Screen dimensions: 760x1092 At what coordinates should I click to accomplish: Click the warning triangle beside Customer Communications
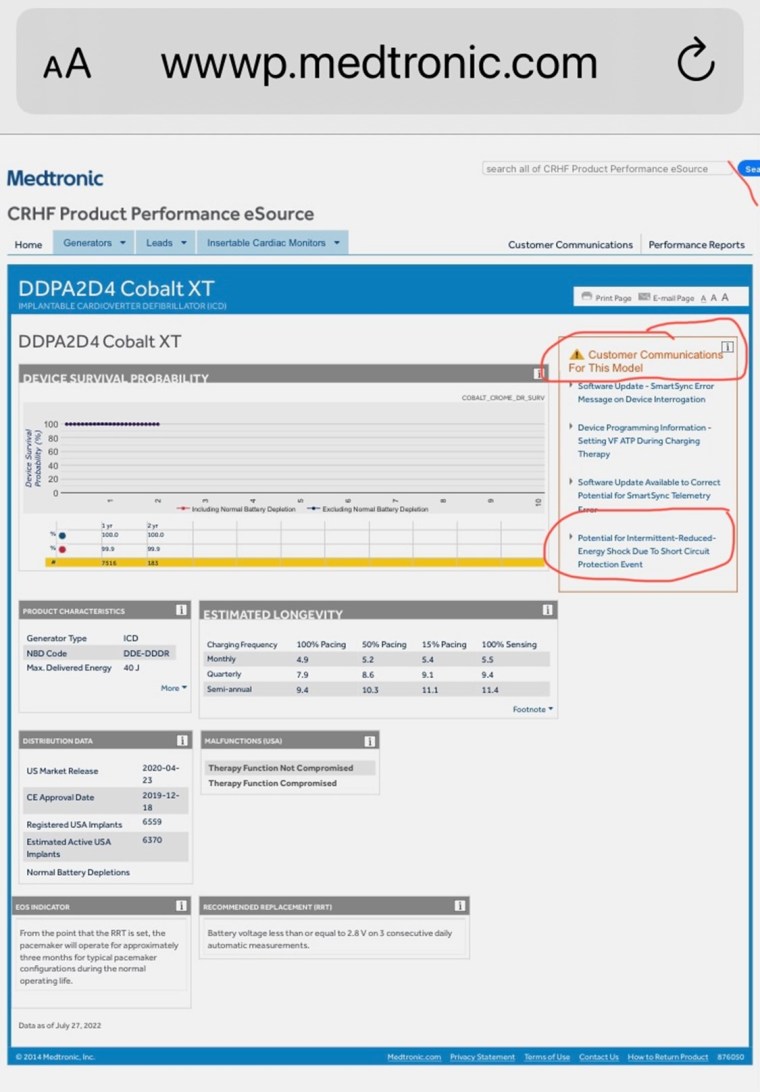point(576,354)
